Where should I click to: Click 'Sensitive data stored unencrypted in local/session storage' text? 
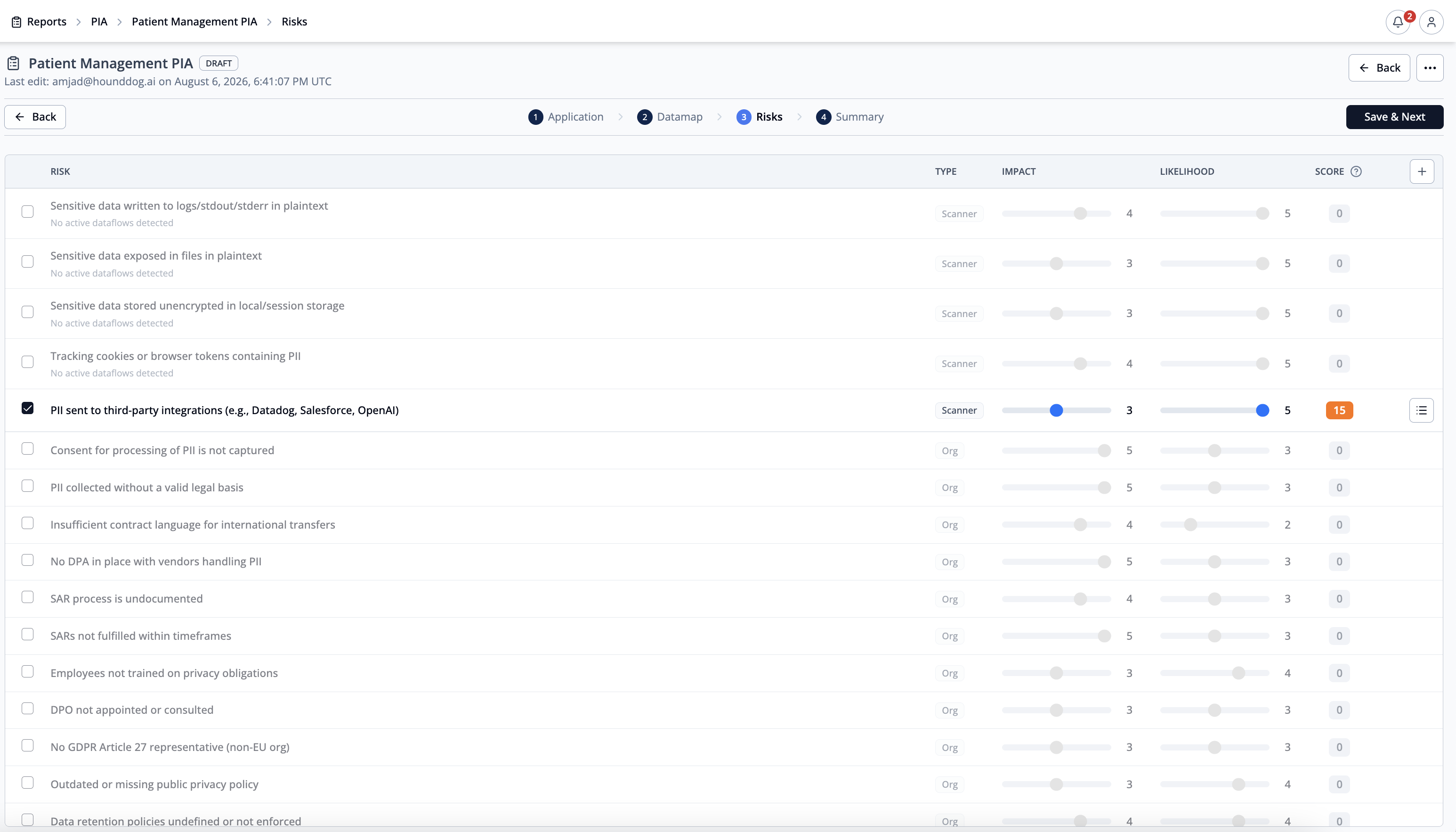pyautogui.click(x=197, y=306)
